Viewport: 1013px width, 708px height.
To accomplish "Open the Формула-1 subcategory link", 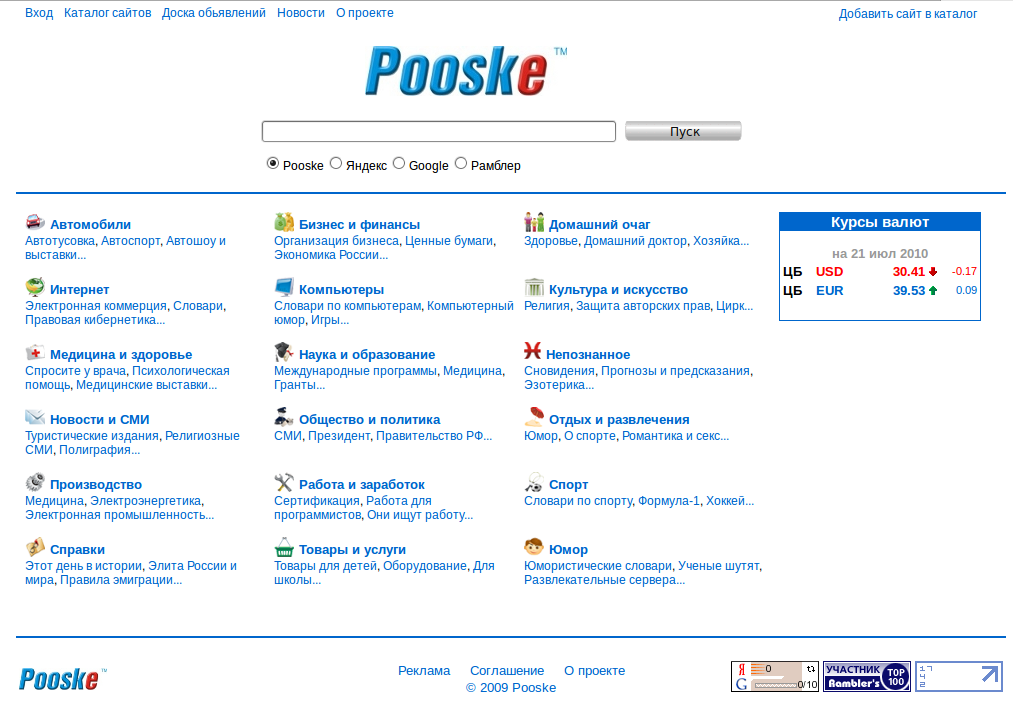I will click(669, 501).
